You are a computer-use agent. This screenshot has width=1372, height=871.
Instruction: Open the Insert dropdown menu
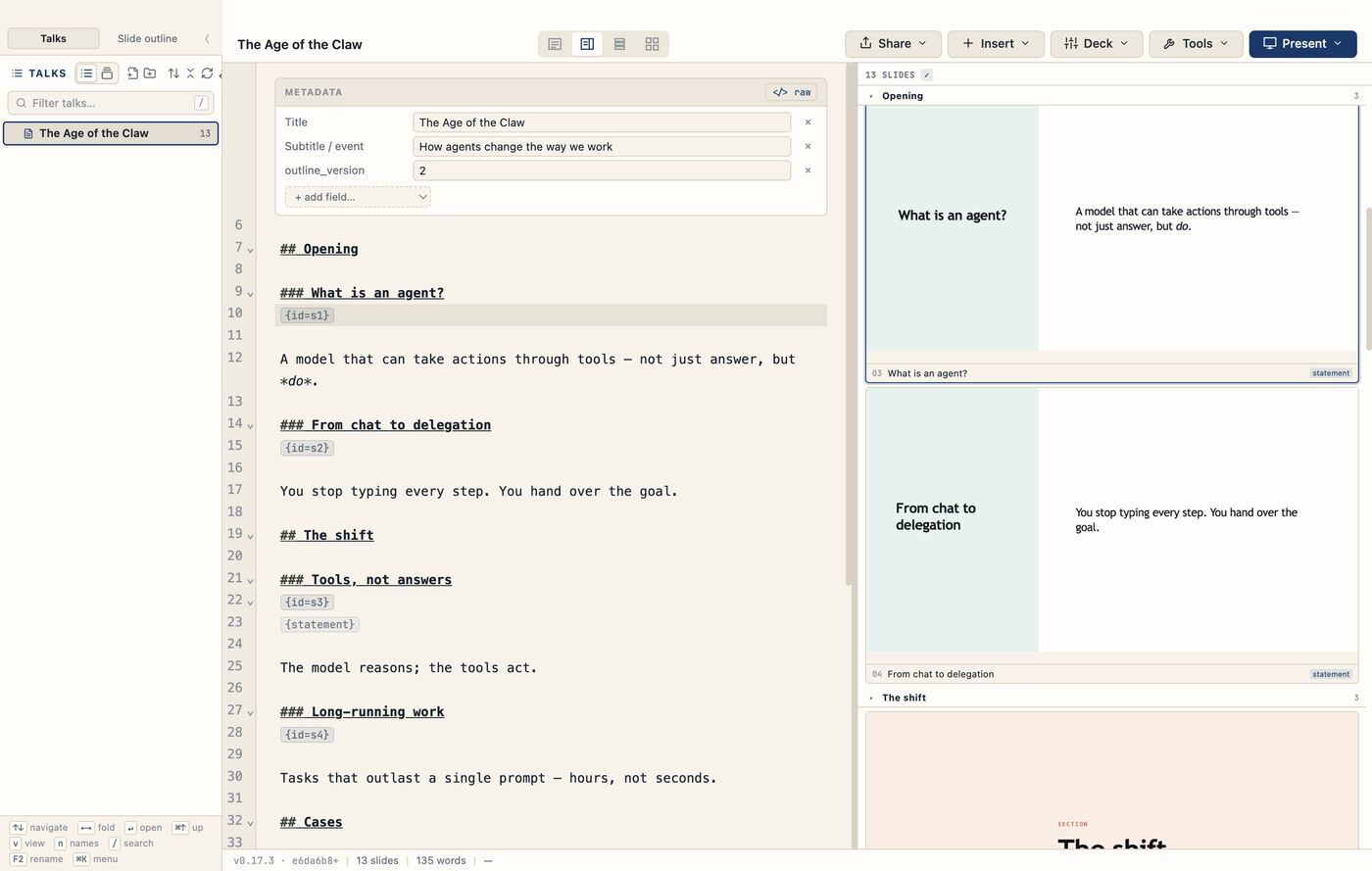(x=996, y=44)
